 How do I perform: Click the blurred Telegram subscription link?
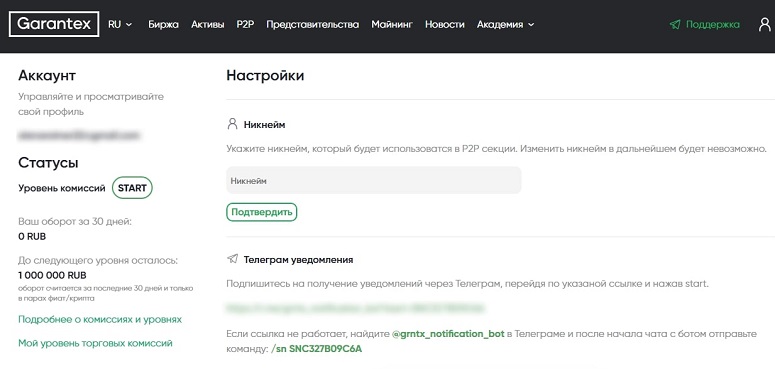355,309
